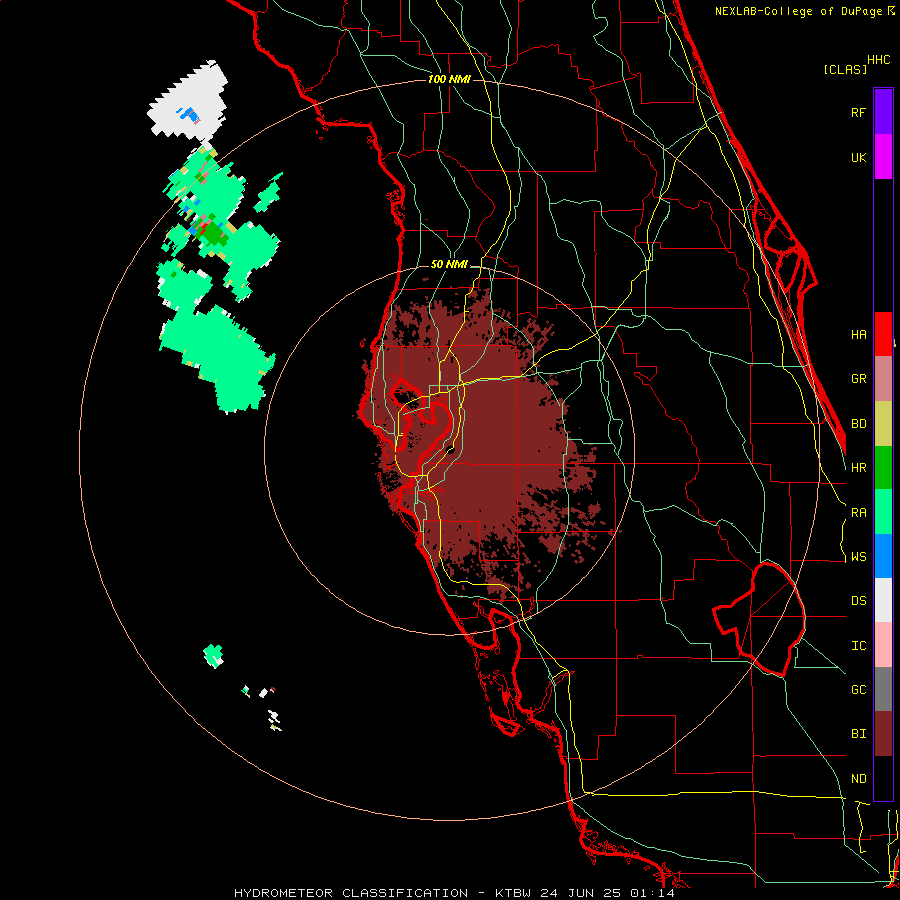Screen dimensions: 900x900
Task: Click the small isolated rain cell offshore southwest
Action: [x=214, y=655]
